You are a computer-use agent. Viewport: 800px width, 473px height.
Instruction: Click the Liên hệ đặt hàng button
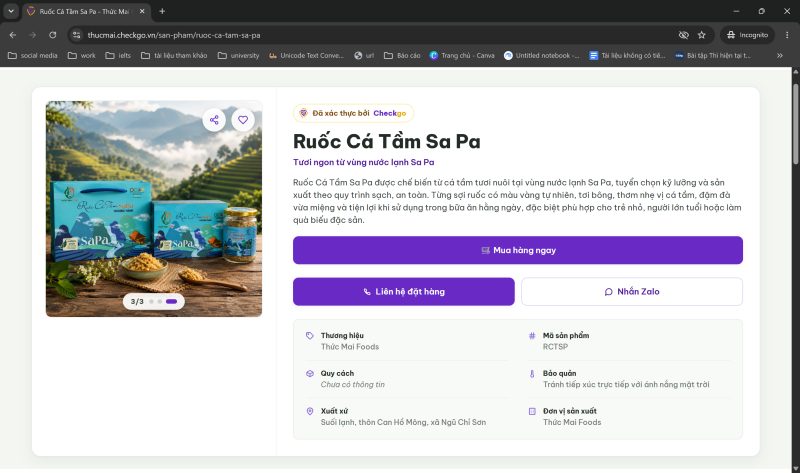coord(404,291)
